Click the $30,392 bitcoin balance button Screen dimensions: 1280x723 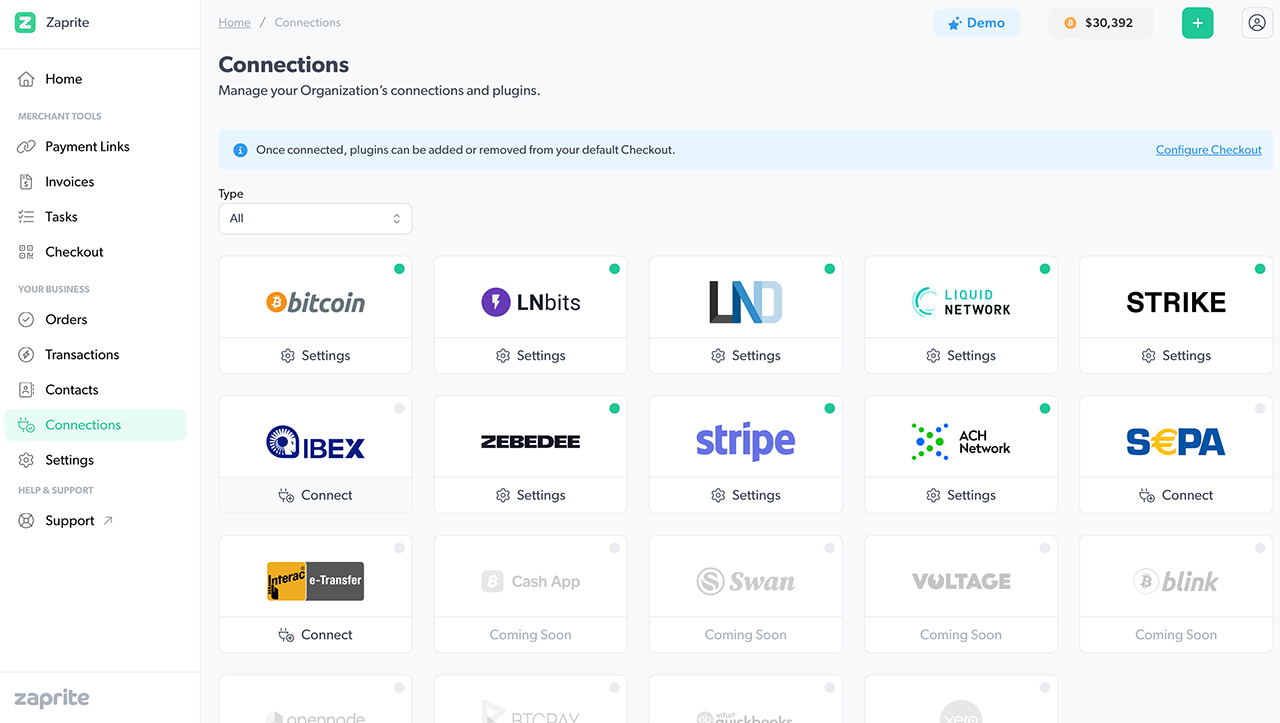[1100, 23]
